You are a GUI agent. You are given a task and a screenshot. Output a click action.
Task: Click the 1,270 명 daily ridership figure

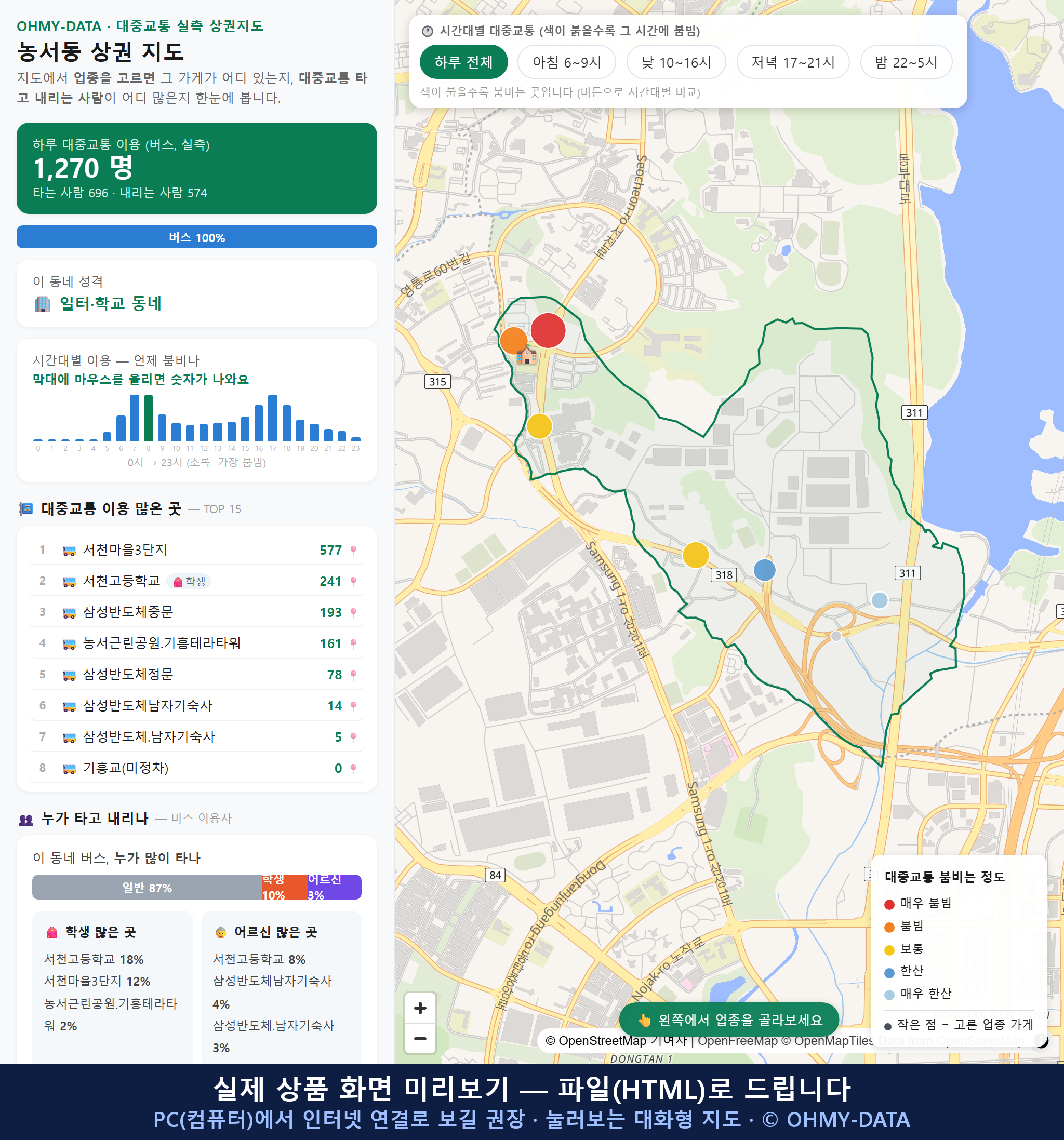(x=83, y=168)
